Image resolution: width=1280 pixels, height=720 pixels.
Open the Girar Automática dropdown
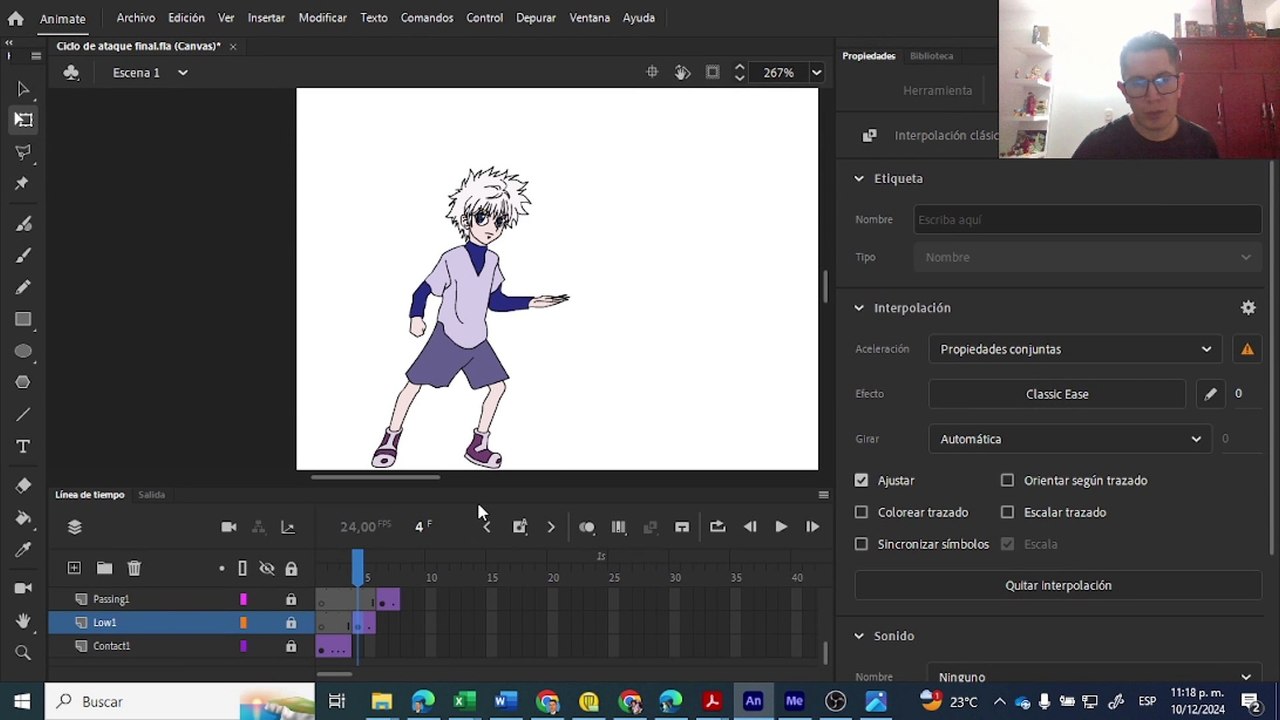click(1069, 439)
